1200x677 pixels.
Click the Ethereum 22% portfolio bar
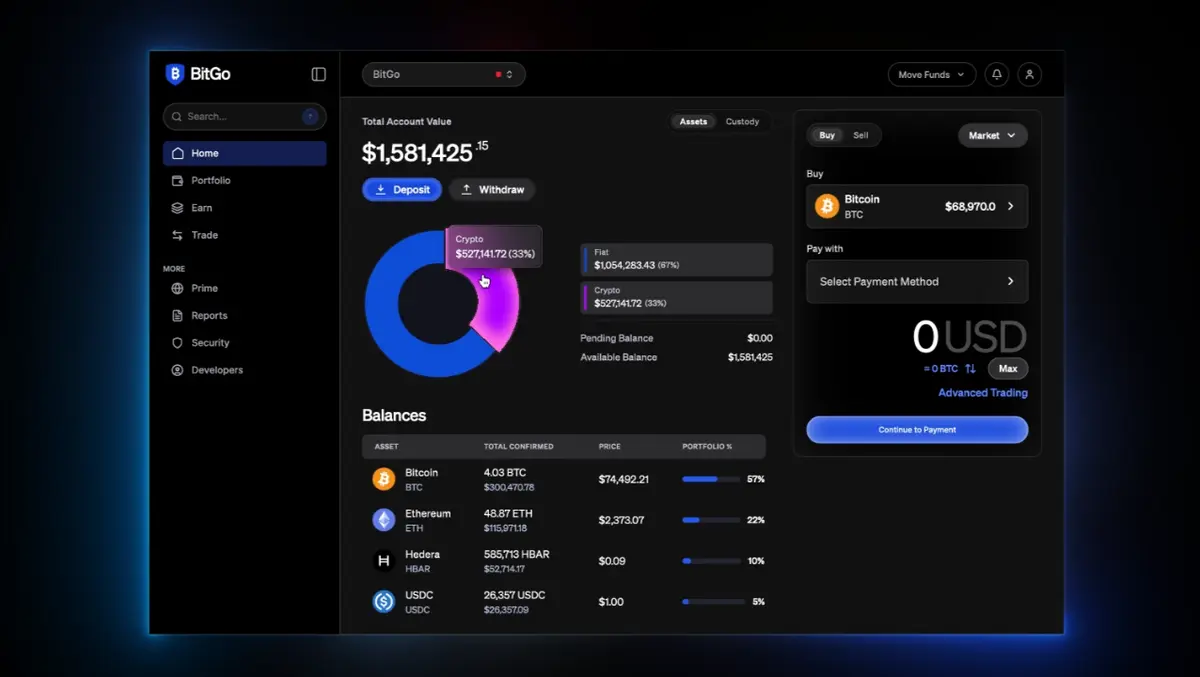tap(712, 520)
